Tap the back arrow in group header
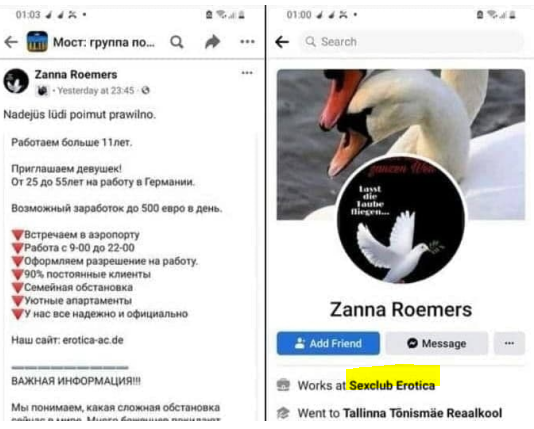This screenshot has height=429, width=534. click(x=11, y=42)
